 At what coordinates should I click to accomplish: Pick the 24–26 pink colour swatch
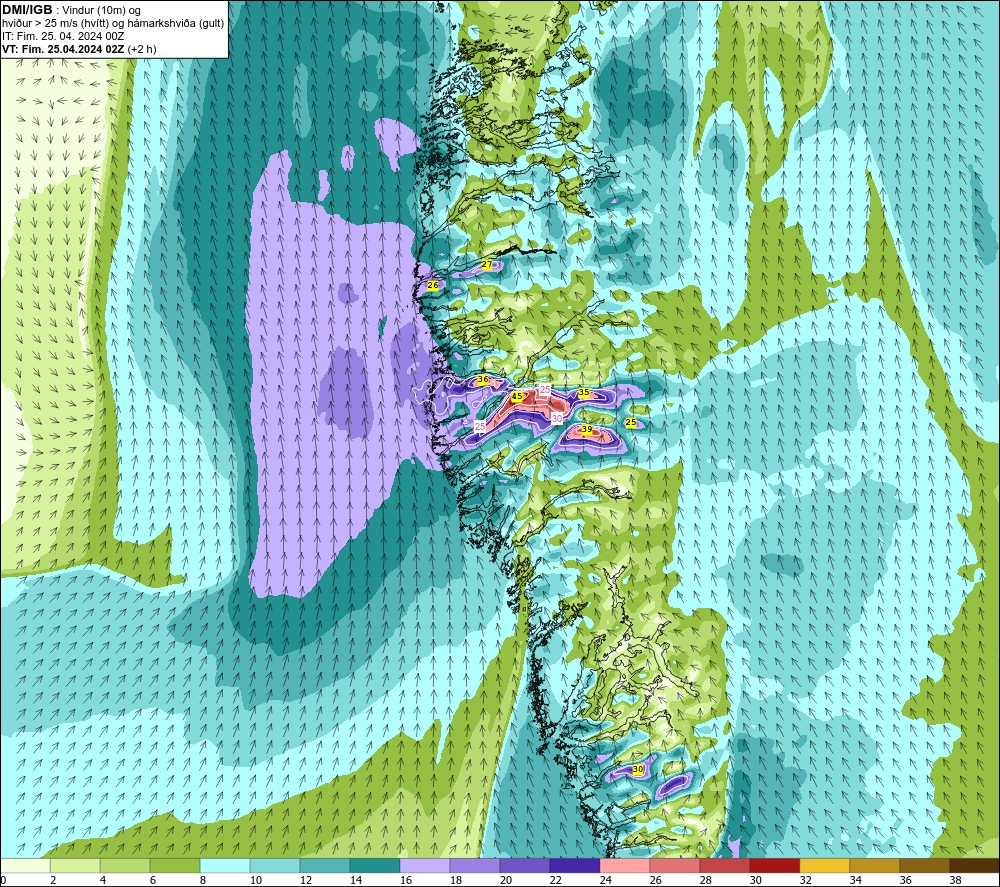(624, 865)
